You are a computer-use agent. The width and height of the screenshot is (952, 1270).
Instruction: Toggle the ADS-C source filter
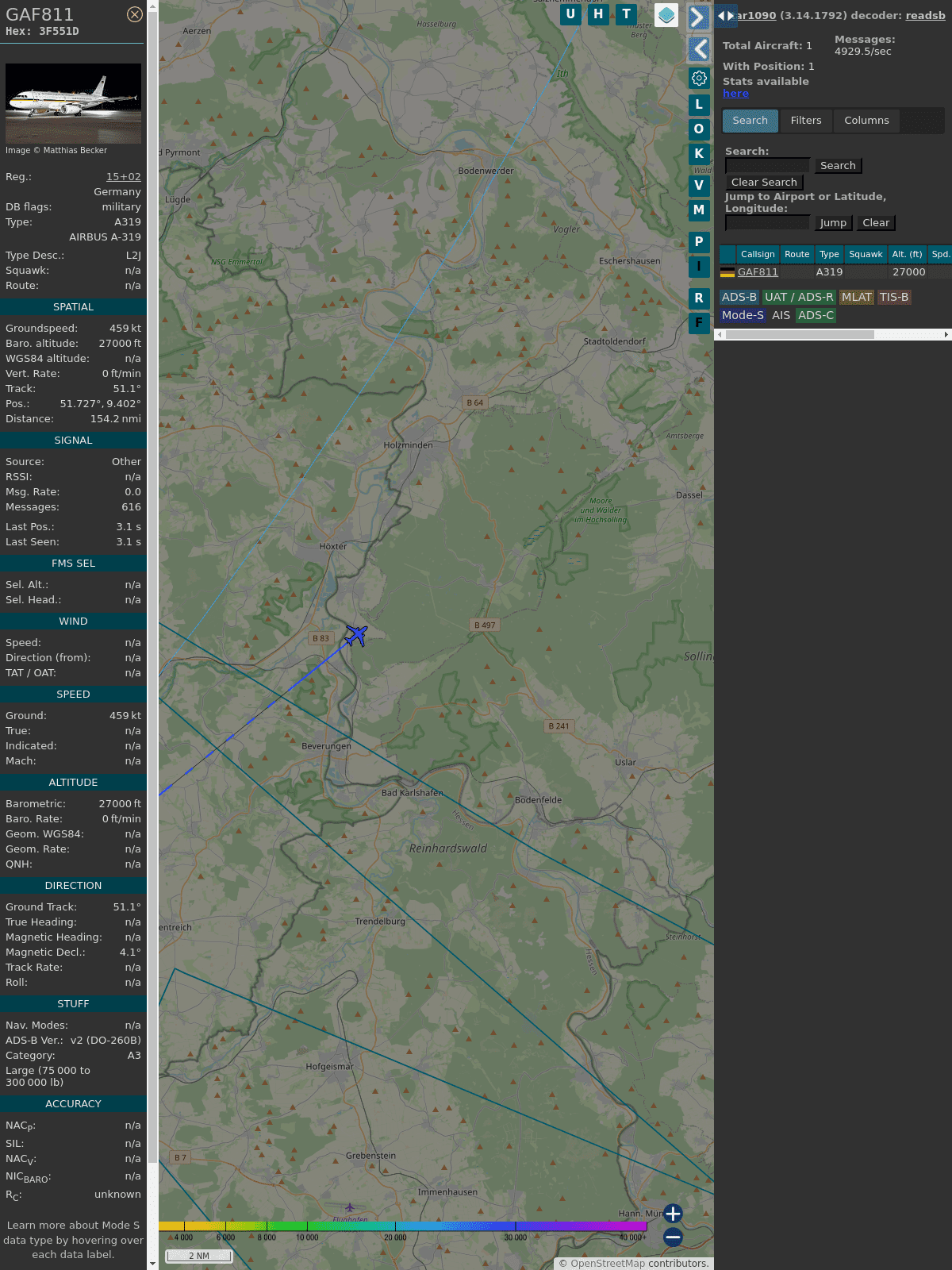[x=816, y=315]
